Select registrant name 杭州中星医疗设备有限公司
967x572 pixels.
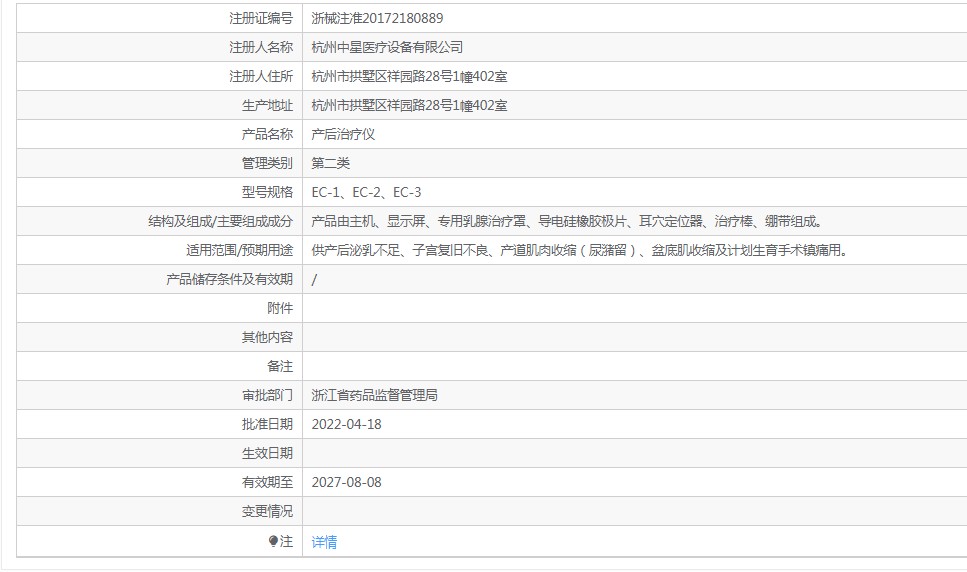click(387, 47)
